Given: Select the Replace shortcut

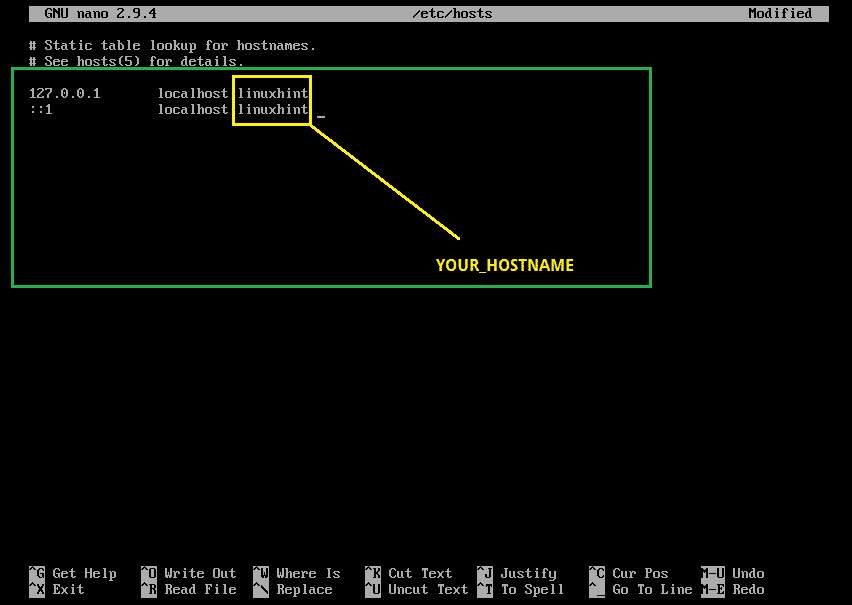Looking at the screenshot, I should tap(303, 589).
